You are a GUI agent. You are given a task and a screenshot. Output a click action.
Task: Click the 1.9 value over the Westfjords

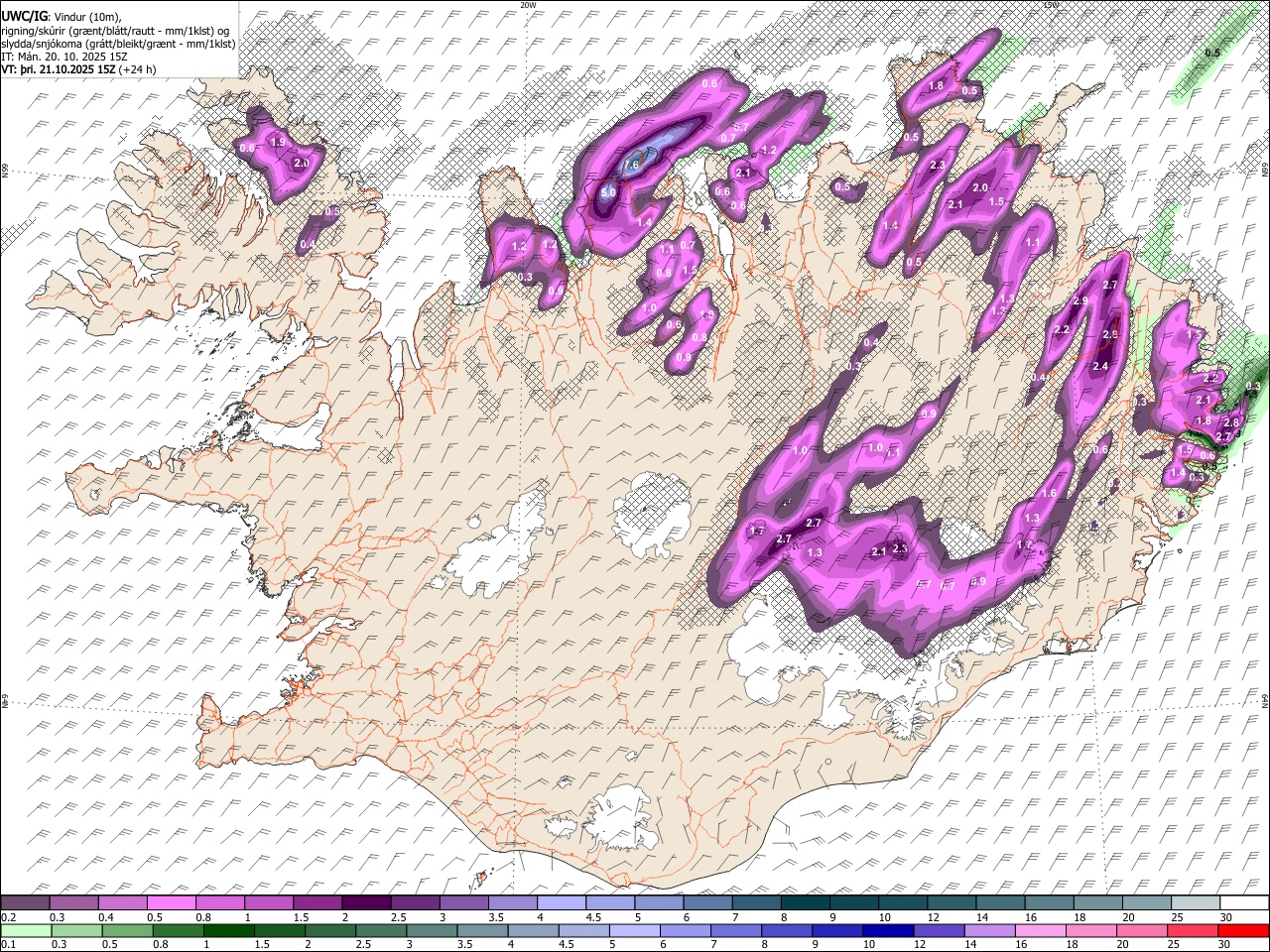tap(278, 143)
